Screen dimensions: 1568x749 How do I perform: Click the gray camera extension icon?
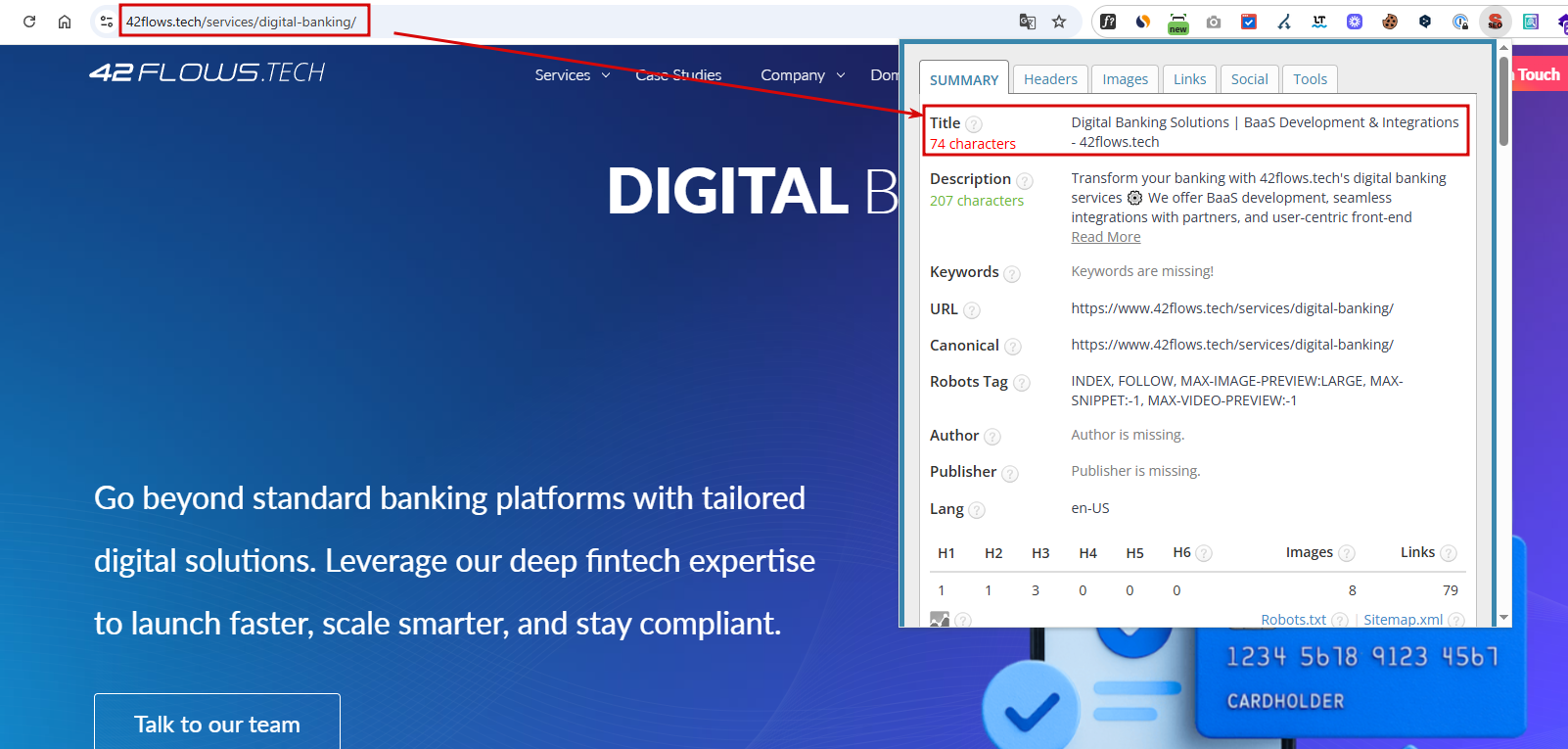[x=1214, y=22]
